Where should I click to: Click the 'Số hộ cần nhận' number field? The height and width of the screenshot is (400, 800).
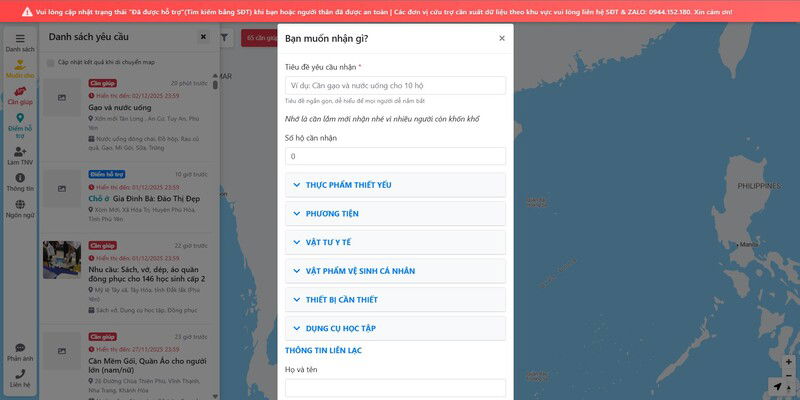(395, 157)
